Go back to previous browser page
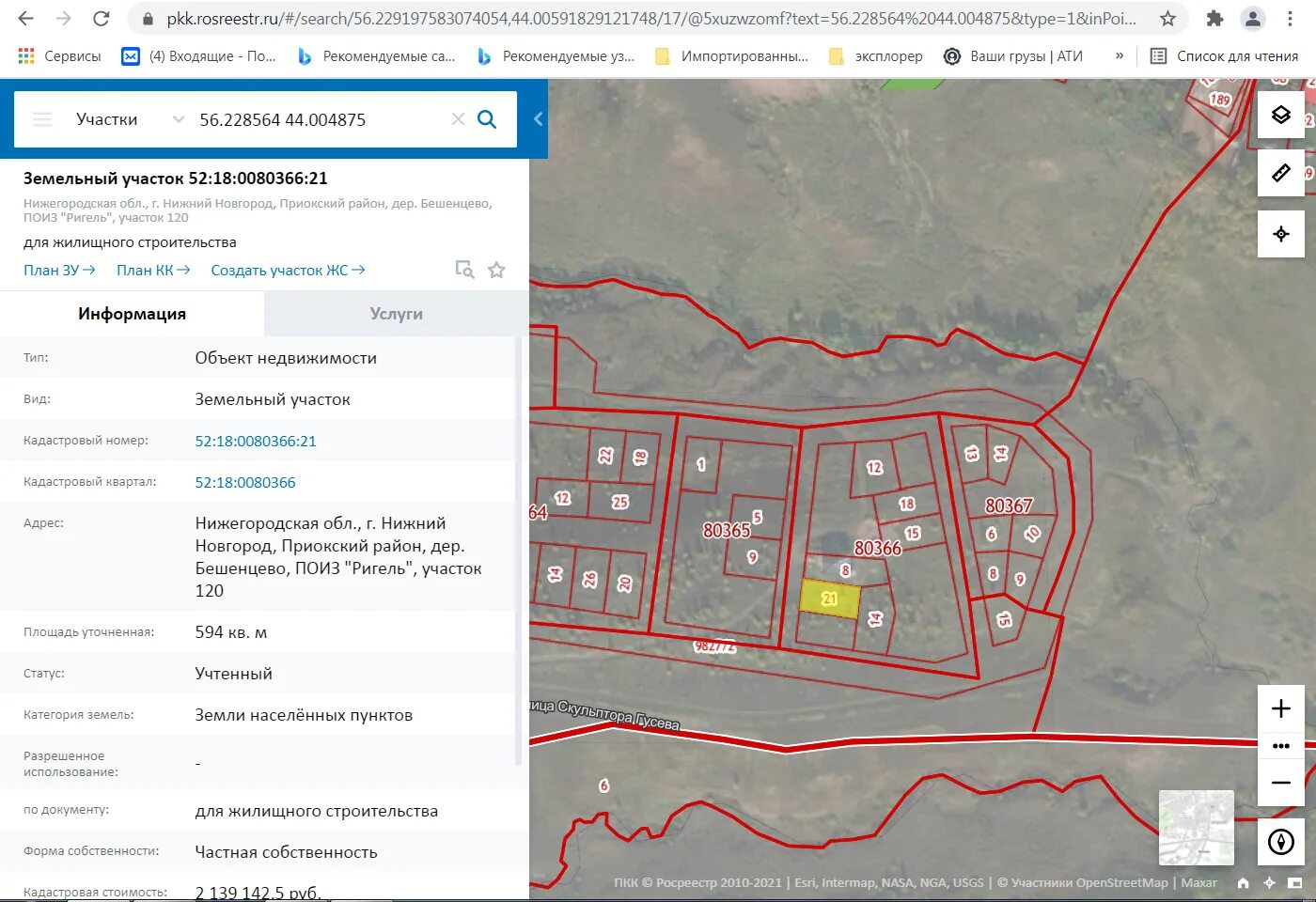Viewport: 1316px width, 902px height. 25,19
